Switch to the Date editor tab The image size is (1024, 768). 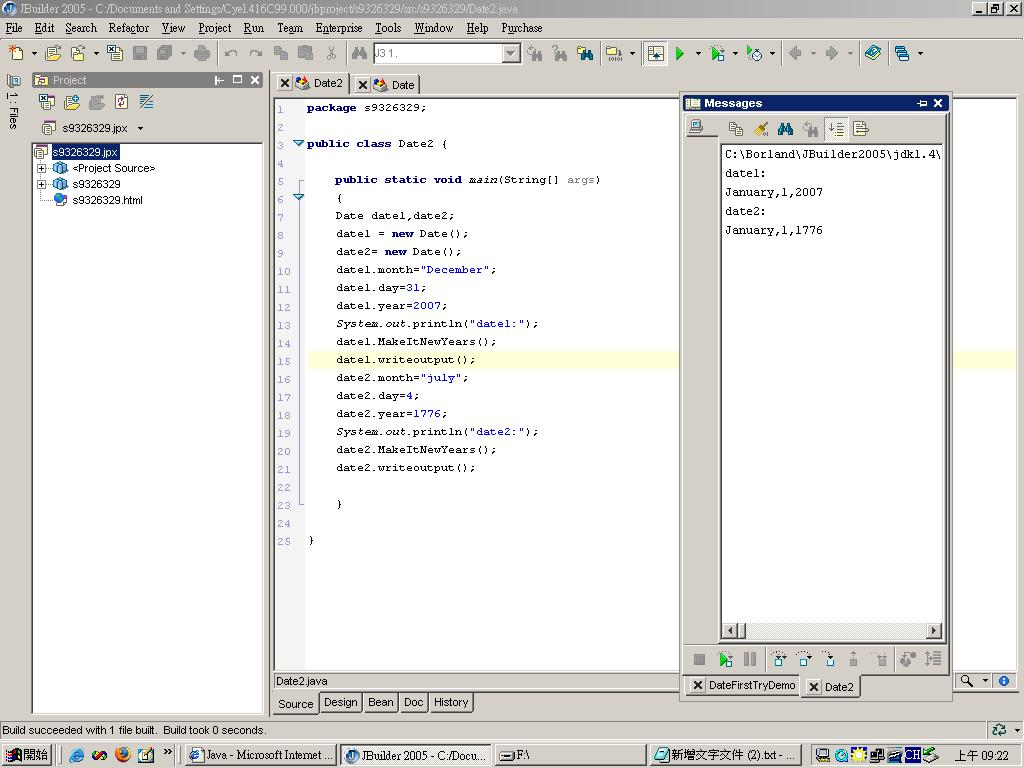pyautogui.click(x=402, y=85)
